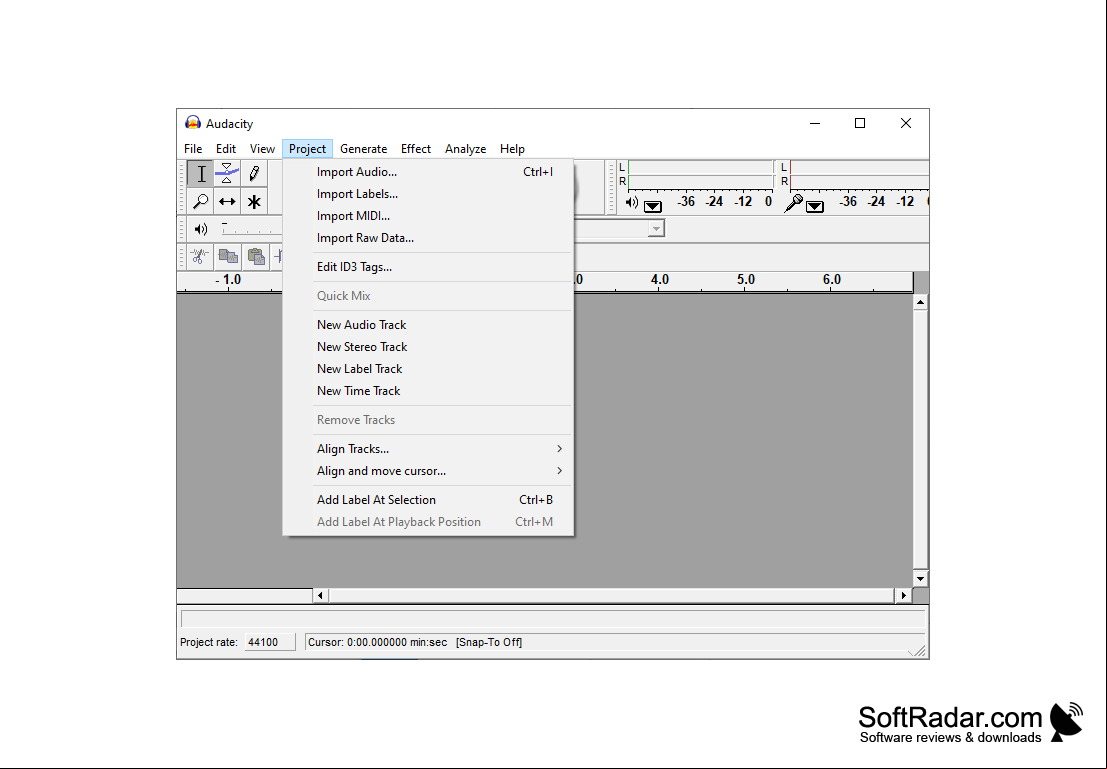Open the View menu
1107x769 pixels.
262,148
